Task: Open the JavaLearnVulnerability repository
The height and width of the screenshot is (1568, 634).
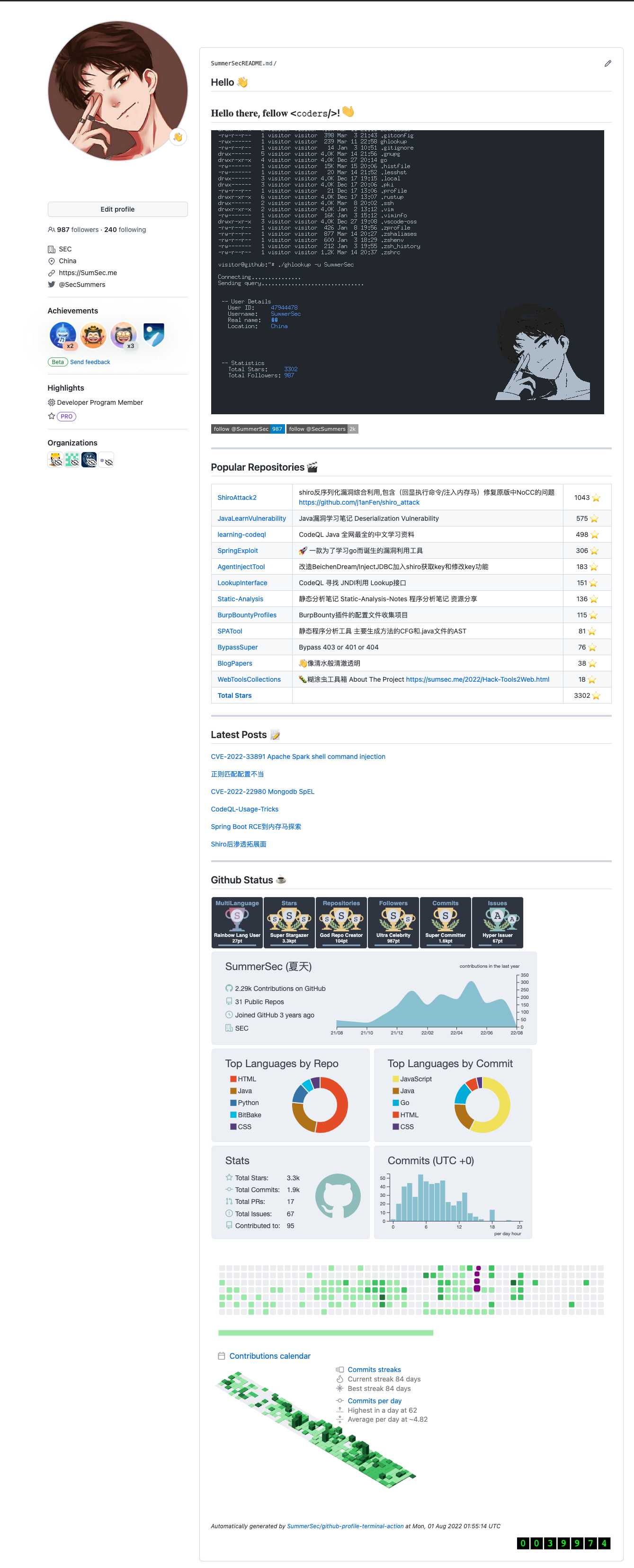Action: coord(251,518)
